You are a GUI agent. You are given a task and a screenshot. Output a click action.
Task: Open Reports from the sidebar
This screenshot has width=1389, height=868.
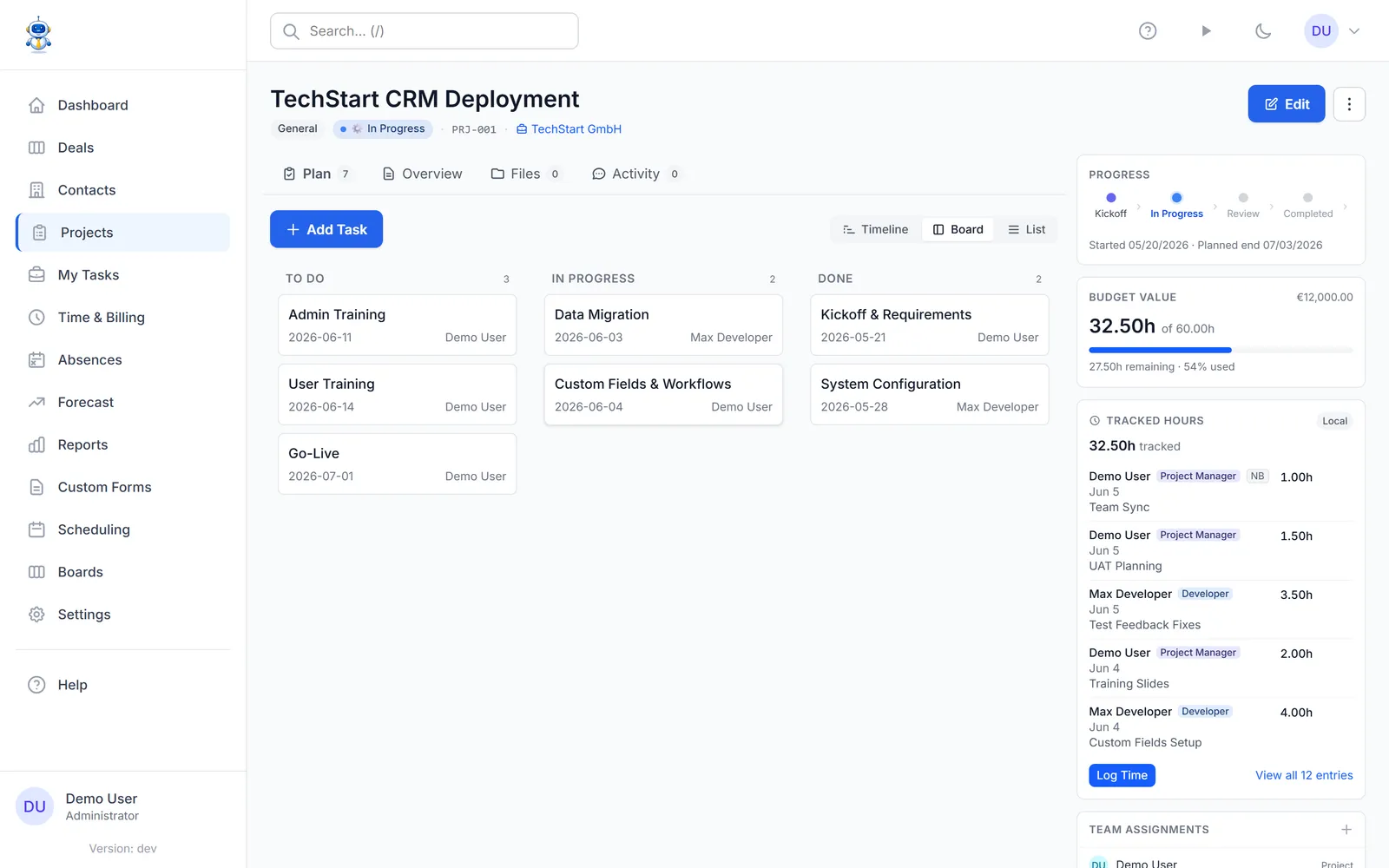point(122,445)
